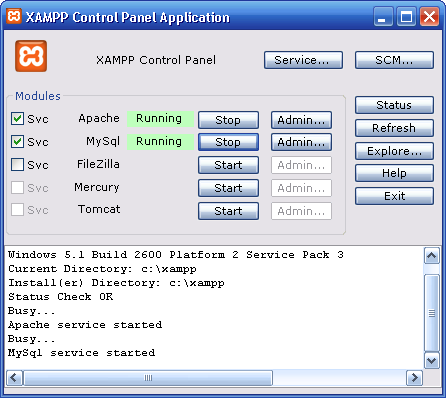Viewport: 446px width, 398px height.
Task: Start the Mercury module
Action: pyautogui.click(x=228, y=188)
